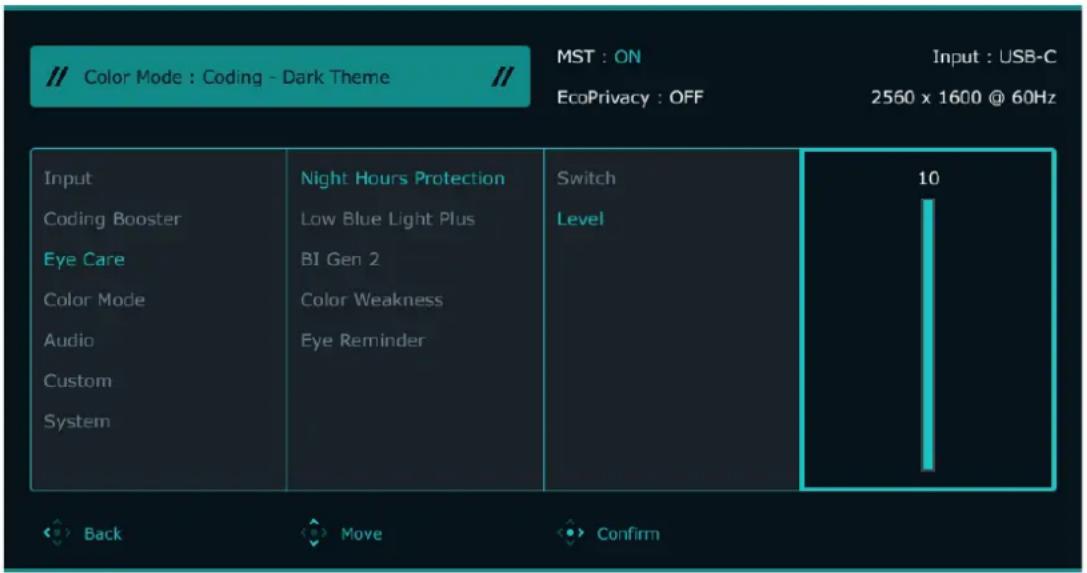The width and height of the screenshot is (1087, 573).
Task: Click the Input USB-C status text
Action: [x=994, y=57]
